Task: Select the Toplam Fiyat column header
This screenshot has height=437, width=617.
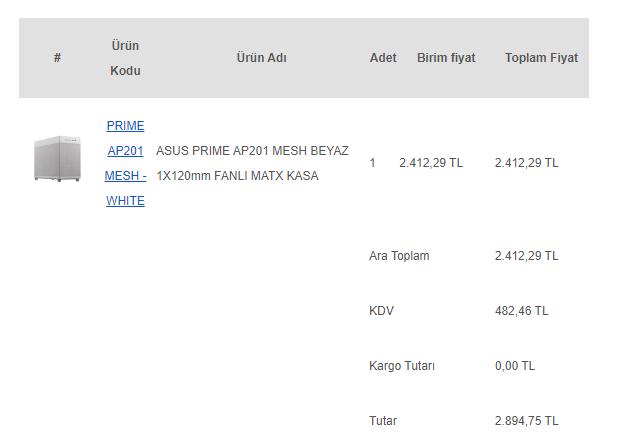Action: pos(541,58)
